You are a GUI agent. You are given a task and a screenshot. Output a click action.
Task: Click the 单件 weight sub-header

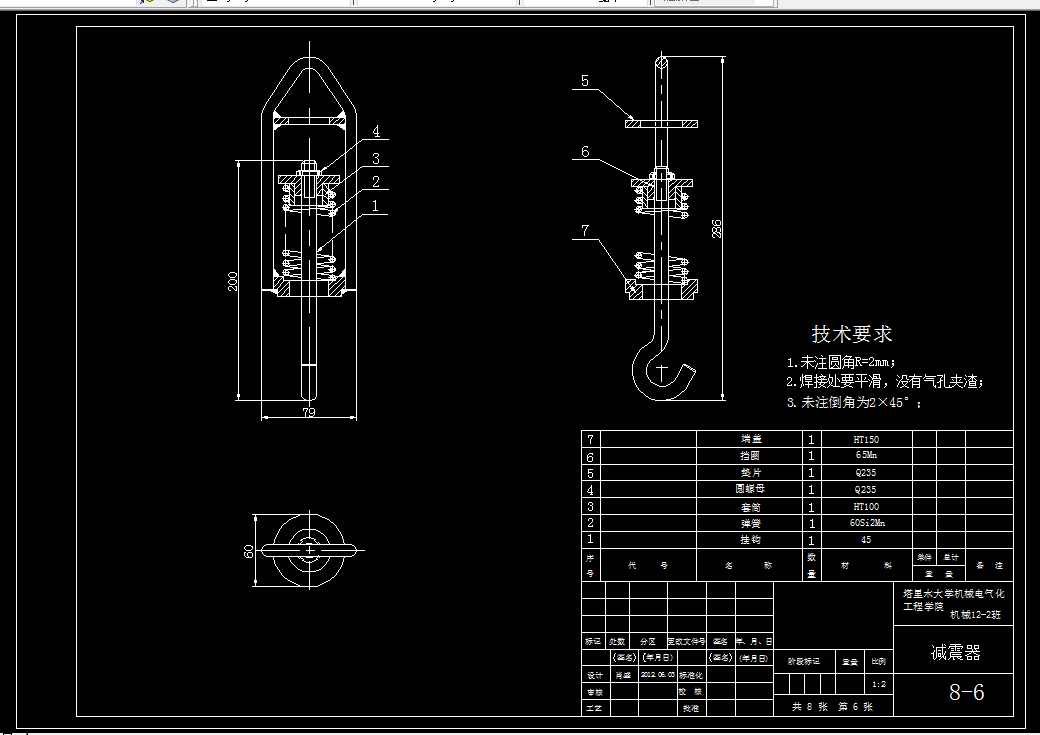click(x=924, y=557)
